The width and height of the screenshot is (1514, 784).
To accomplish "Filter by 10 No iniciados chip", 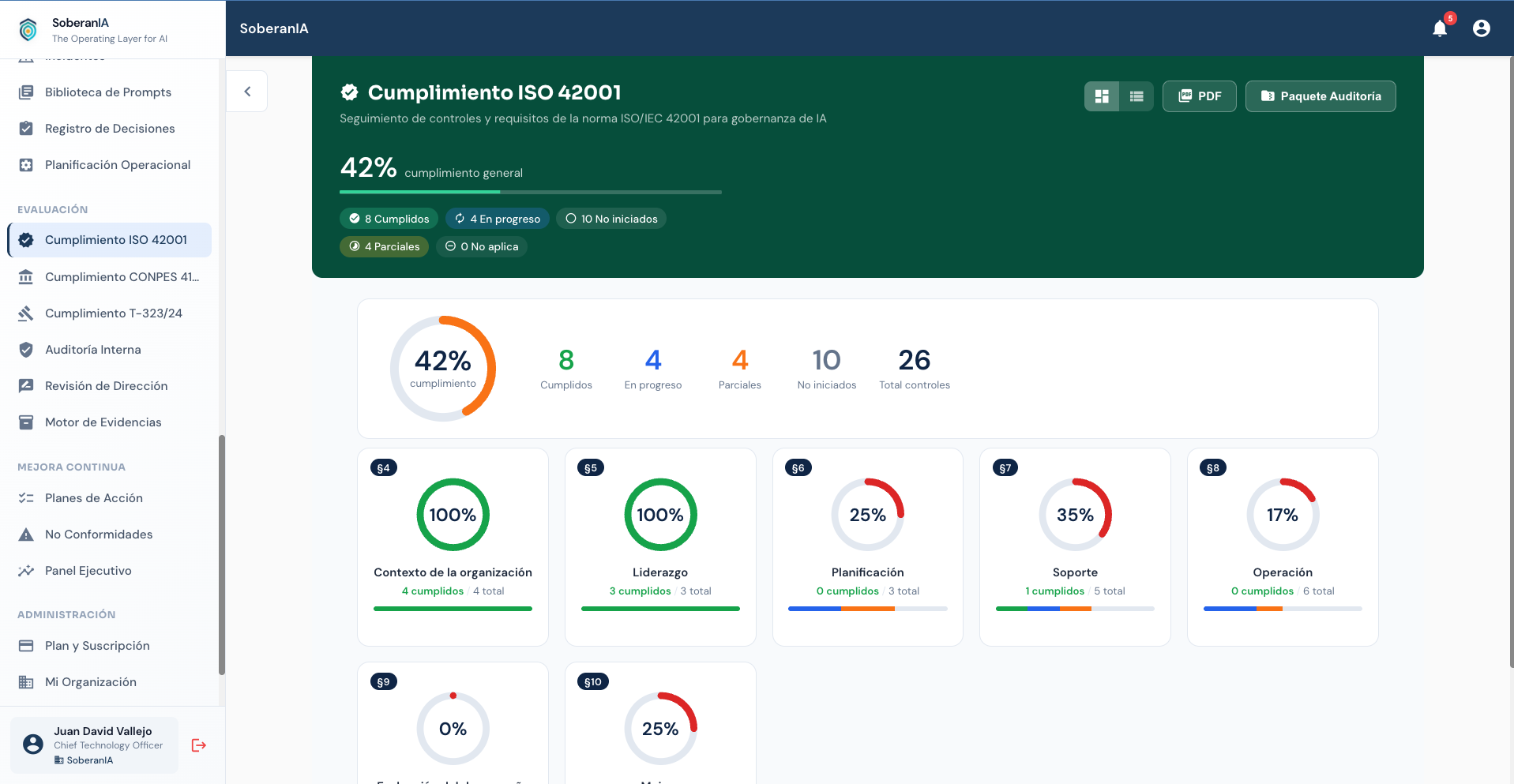I will pyautogui.click(x=611, y=219).
